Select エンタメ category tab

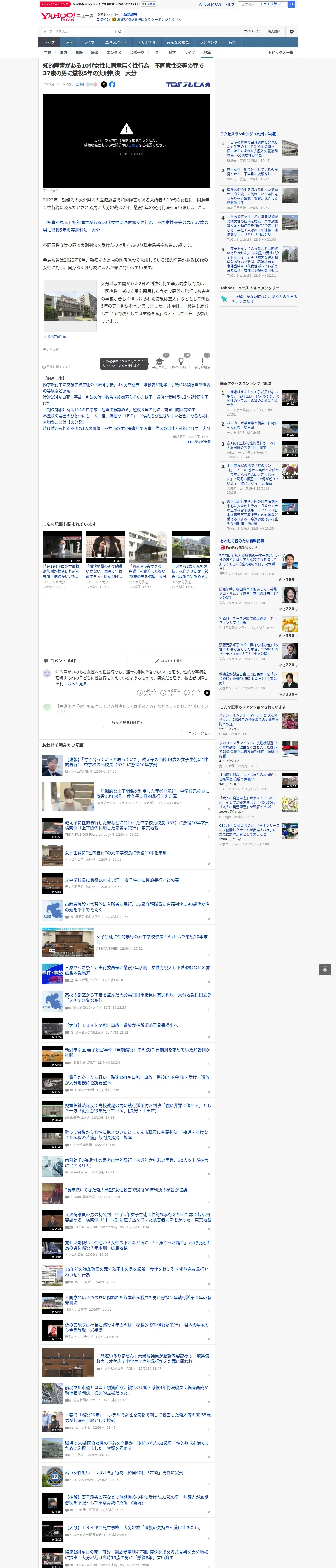click(114, 52)
